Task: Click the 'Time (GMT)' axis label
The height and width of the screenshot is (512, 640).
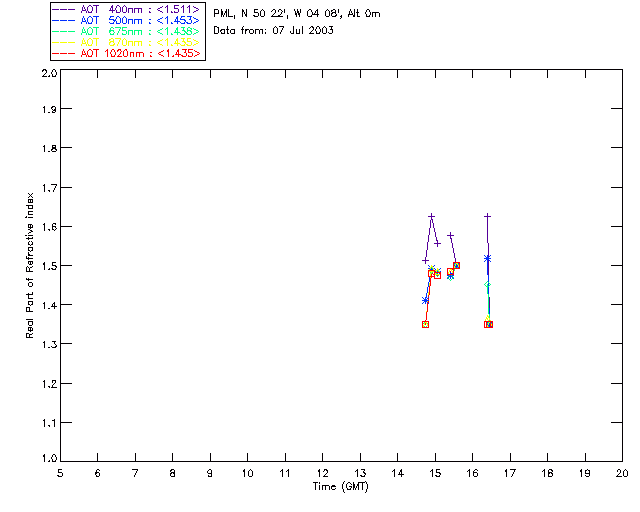Action: click(341, 487)
